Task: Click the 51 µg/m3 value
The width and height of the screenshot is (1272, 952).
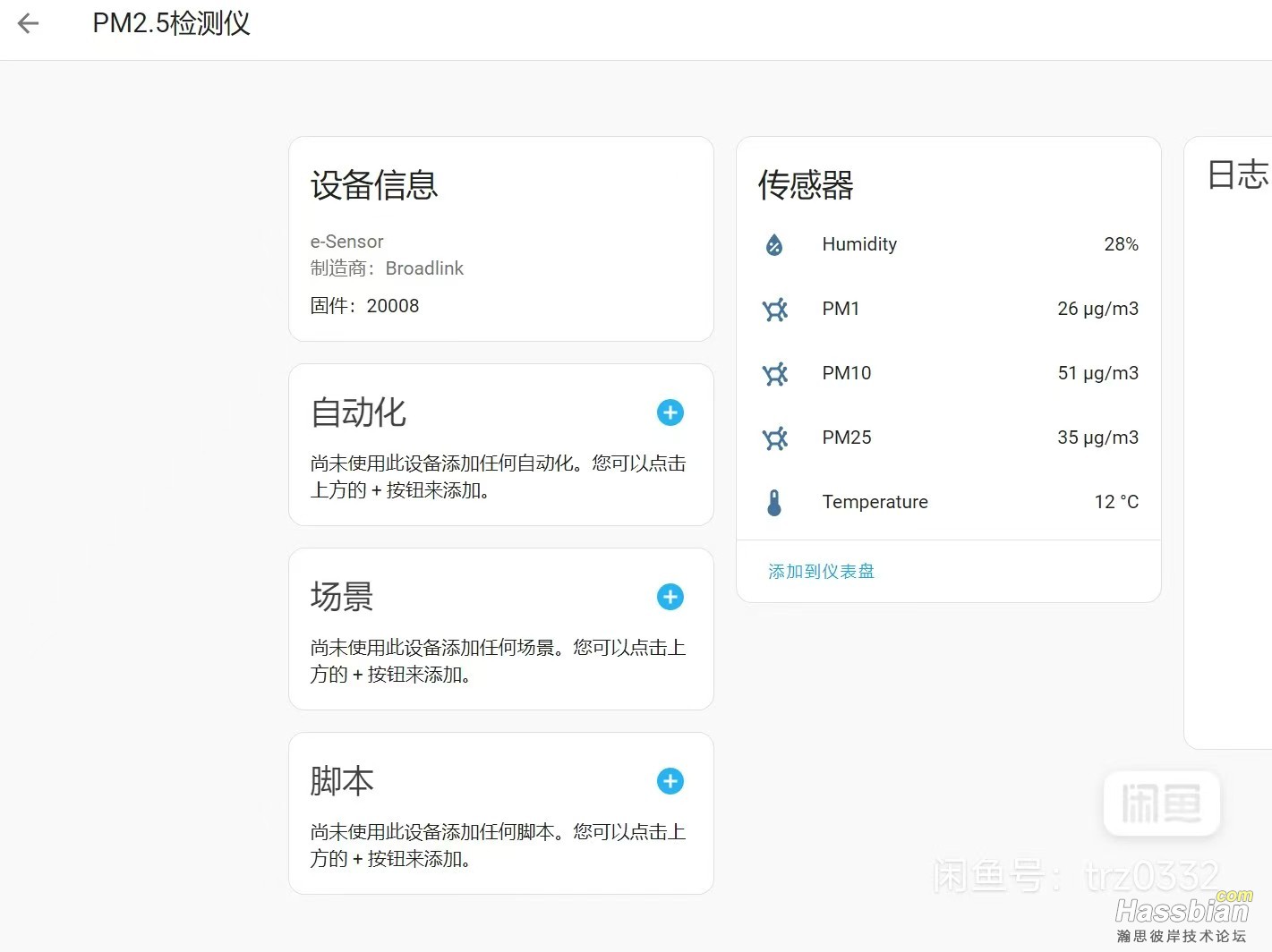Action: click(1097, 373)
